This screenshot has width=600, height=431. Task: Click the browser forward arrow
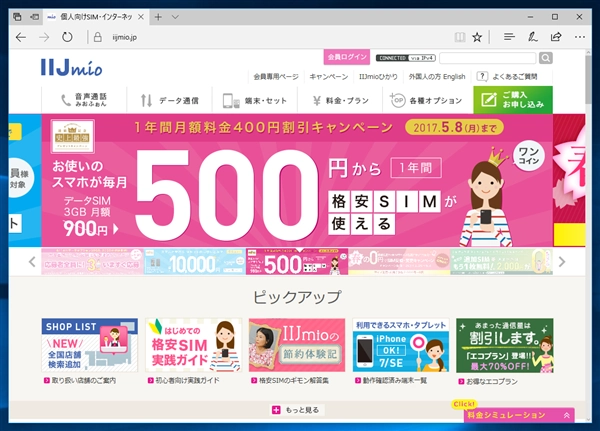pos(44,37)
